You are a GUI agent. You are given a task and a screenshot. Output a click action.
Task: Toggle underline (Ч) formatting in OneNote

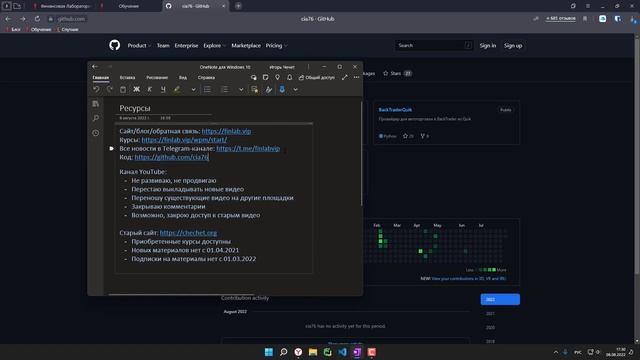tap(163, 89)
